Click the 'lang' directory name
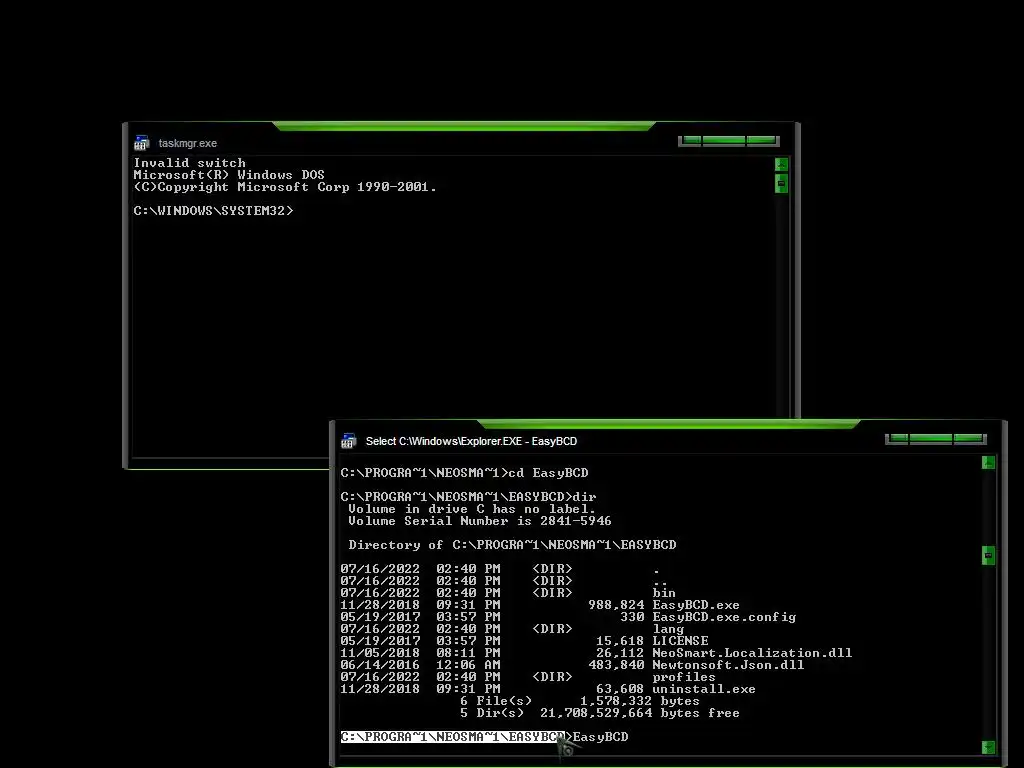Image resolution: width=1024 pixels, height=768 pixels. pos(668,629)
